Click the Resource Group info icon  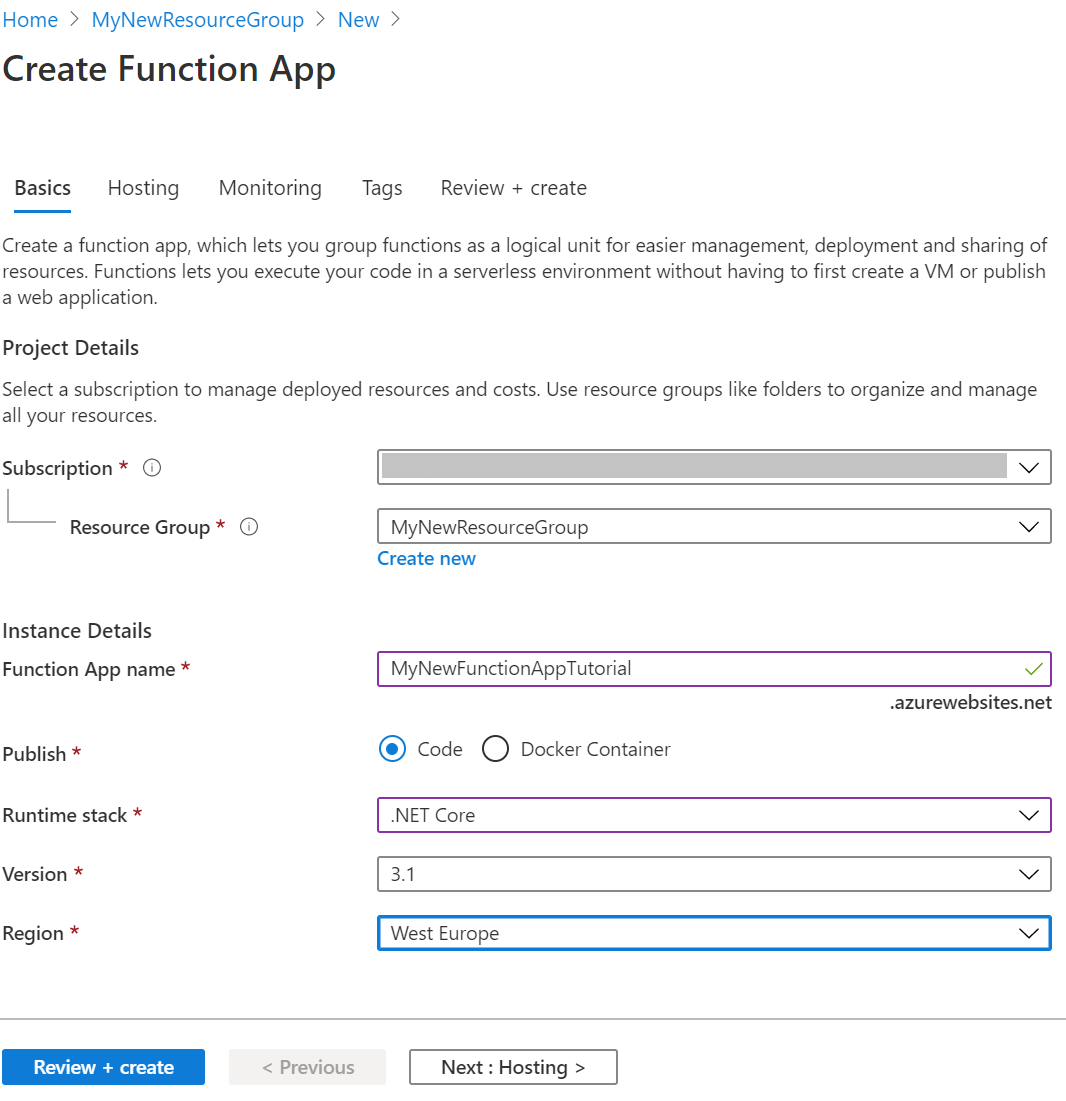tap(248, 526)
